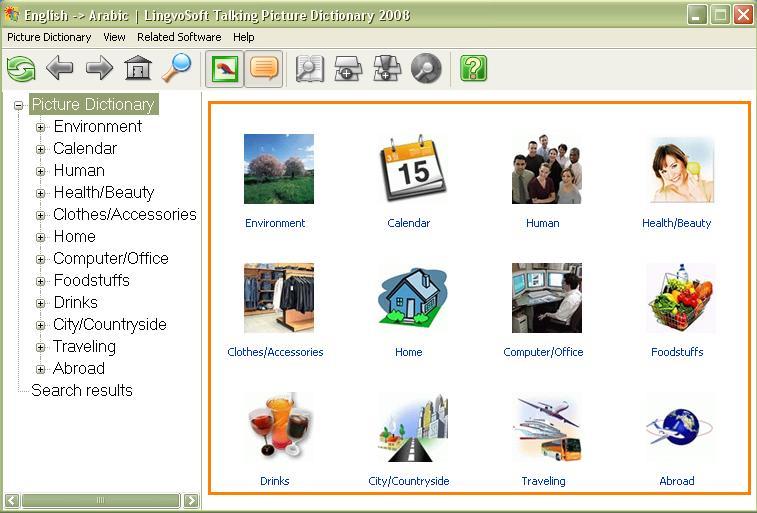The height and width of the screenshot is (513, 757).
Task: Return home via the house toolbar icon
Action: point(138,68)
